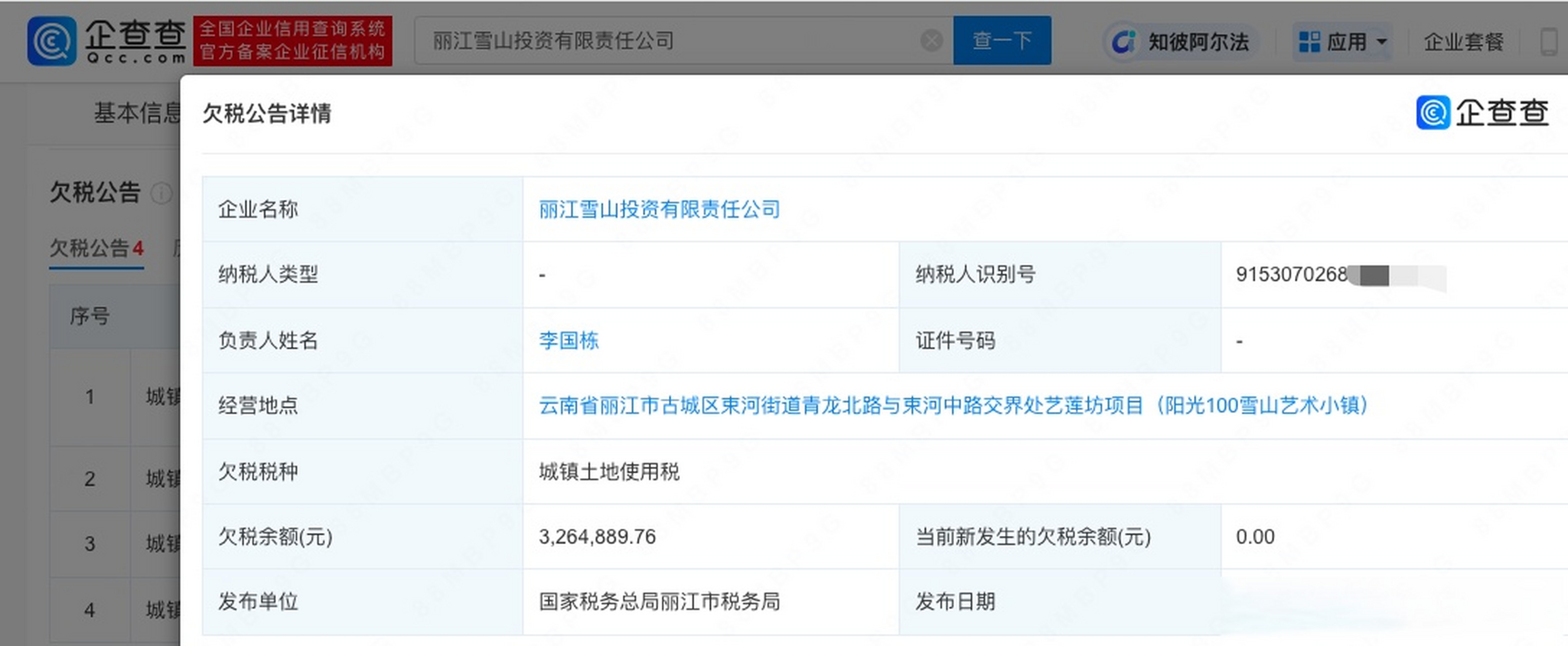
Task: Click row number 2 in background table
Action: pyautogui.click(x=89, y=479)
